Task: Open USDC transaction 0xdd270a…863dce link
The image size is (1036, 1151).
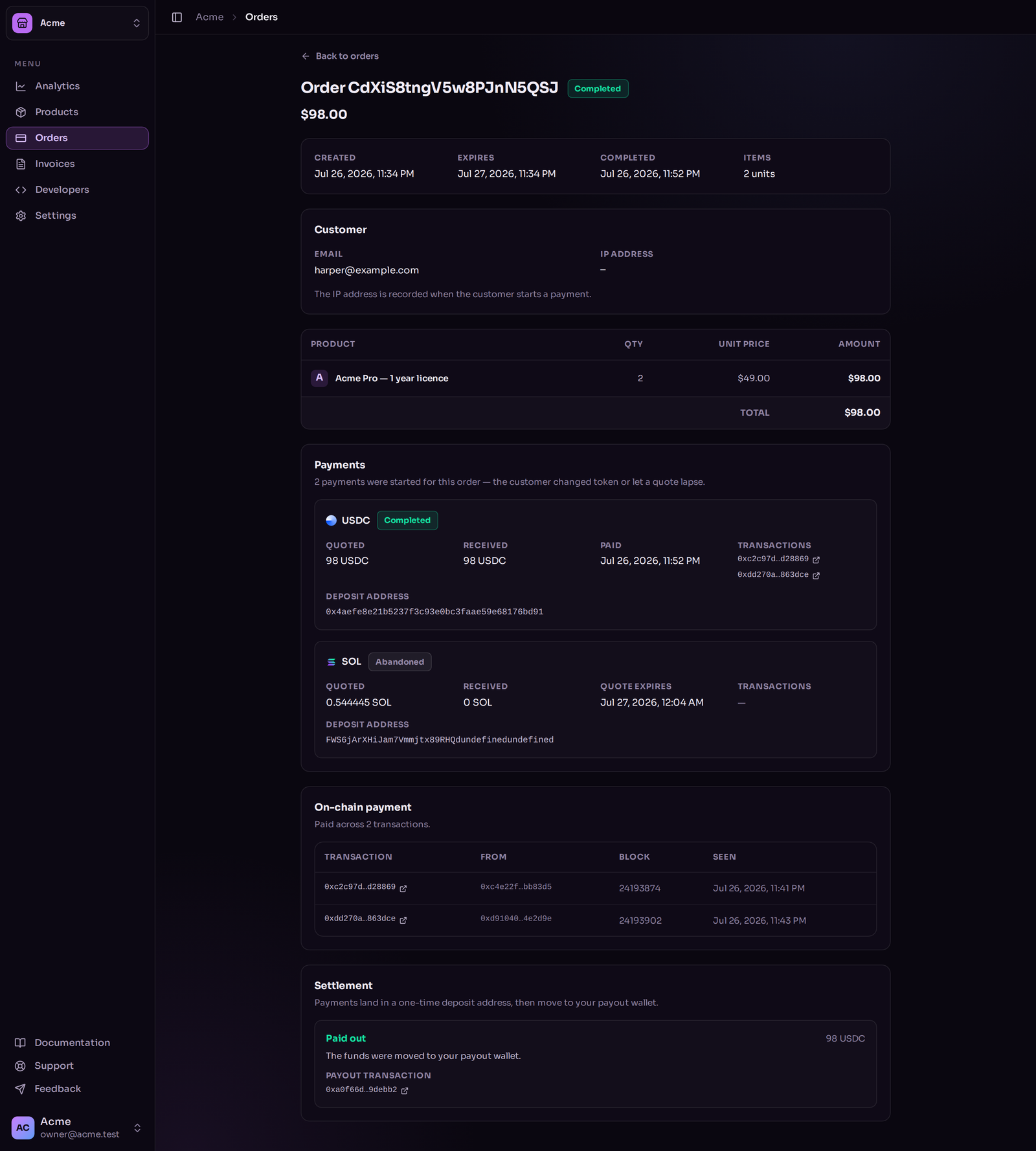Action: (x=773, y=575)
